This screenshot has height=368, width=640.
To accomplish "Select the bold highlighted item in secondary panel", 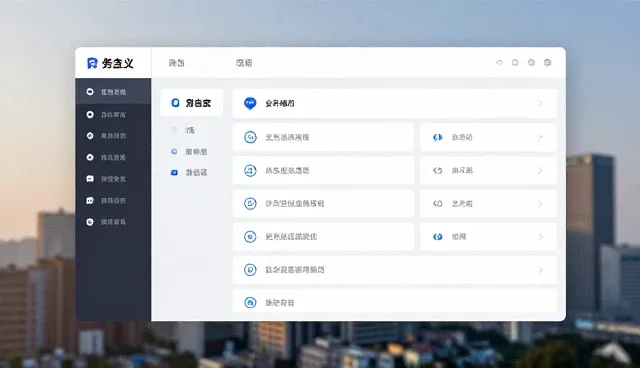I will pyautogui.click(x=191, y=103).
